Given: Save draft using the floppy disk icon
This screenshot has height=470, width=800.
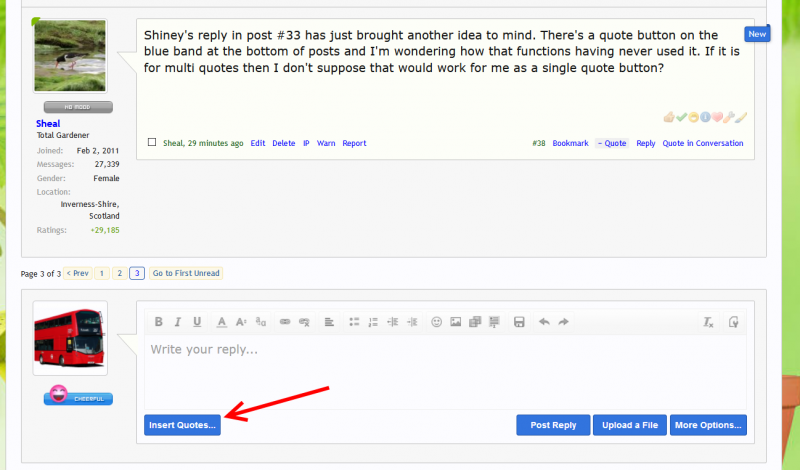Looking at the screenshot, I should coord(519,322).
